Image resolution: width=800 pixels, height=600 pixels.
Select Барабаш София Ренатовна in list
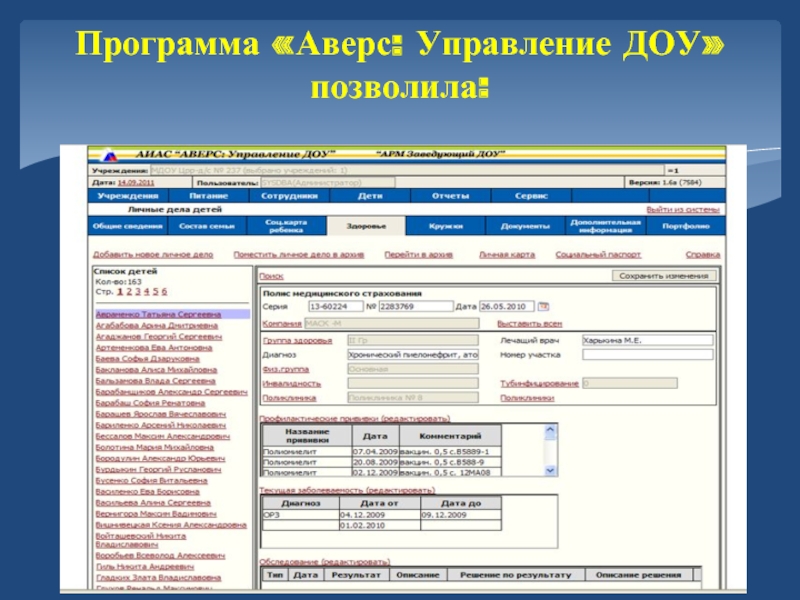[x=150, y=403]
